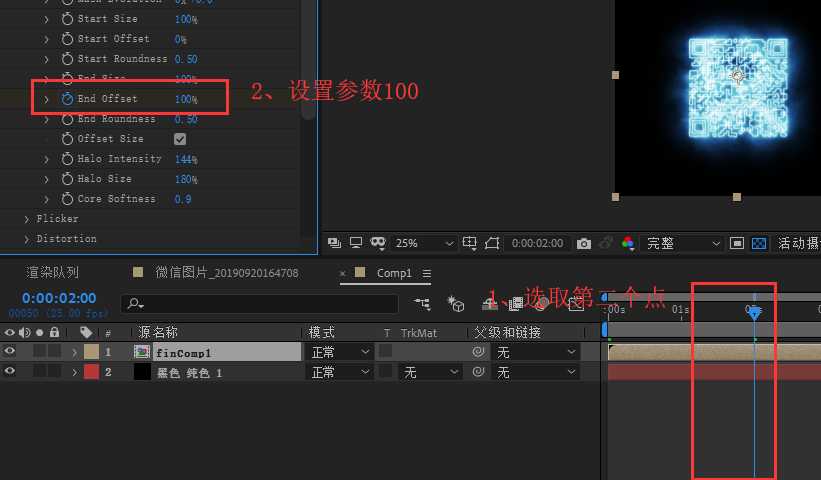Click the viewer timecode 0:00:02:00
This screenshot has width=821, height=480.
click(x=537, y=243)
